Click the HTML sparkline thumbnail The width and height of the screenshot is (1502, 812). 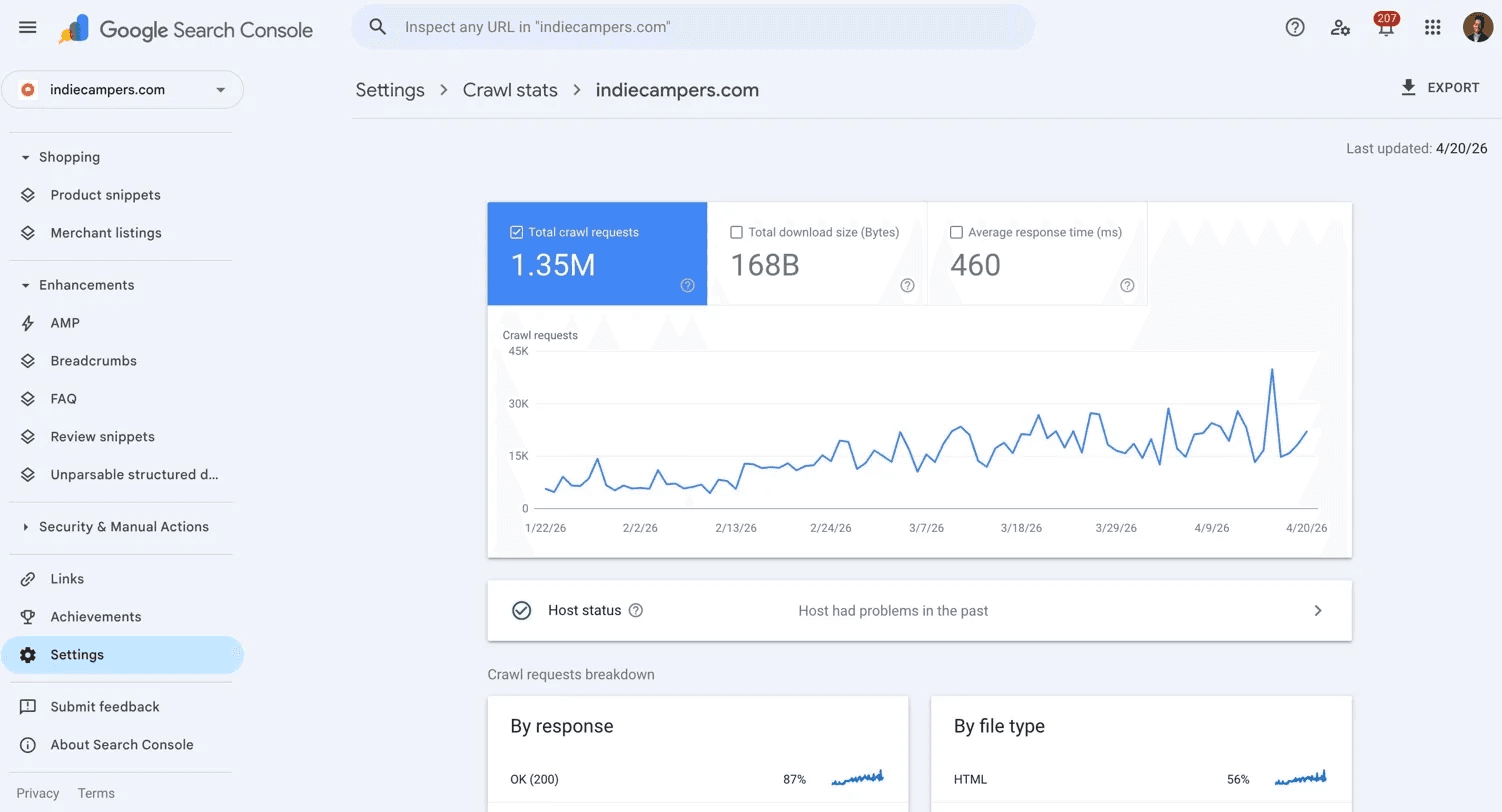(1300, 778)
